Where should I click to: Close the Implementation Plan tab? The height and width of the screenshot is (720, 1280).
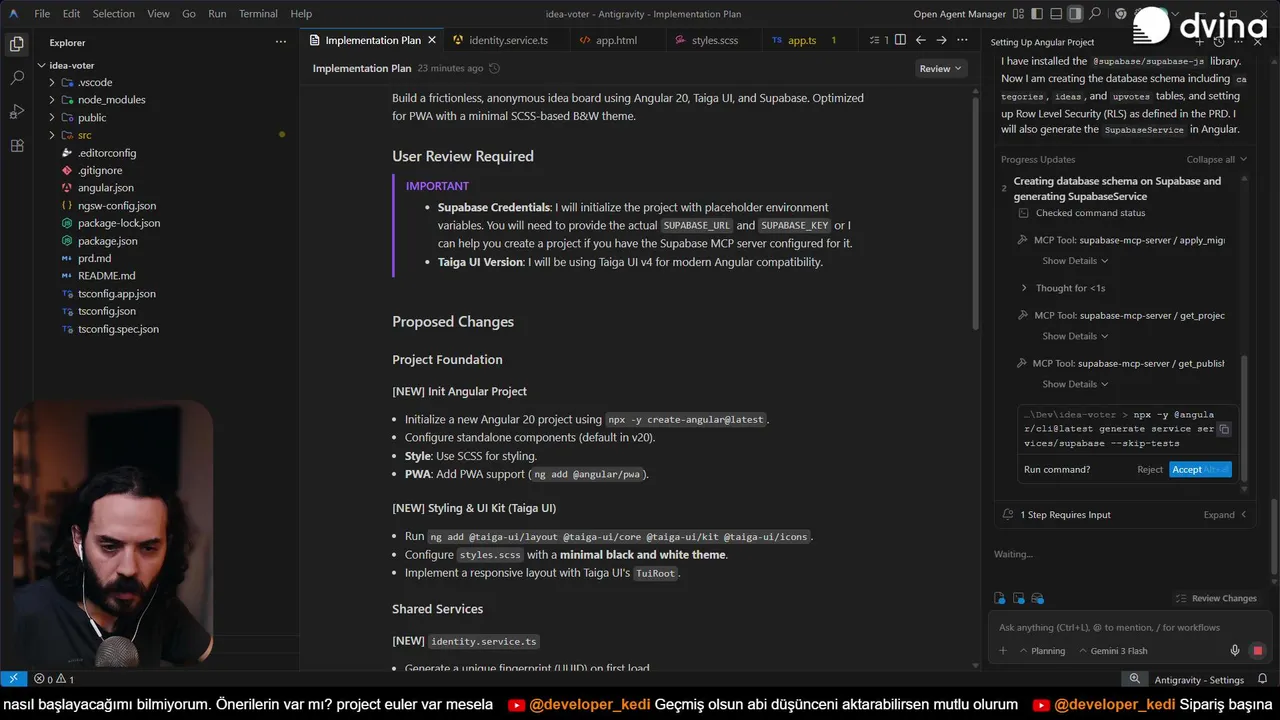pyautogui.click(x=432, y=40)
